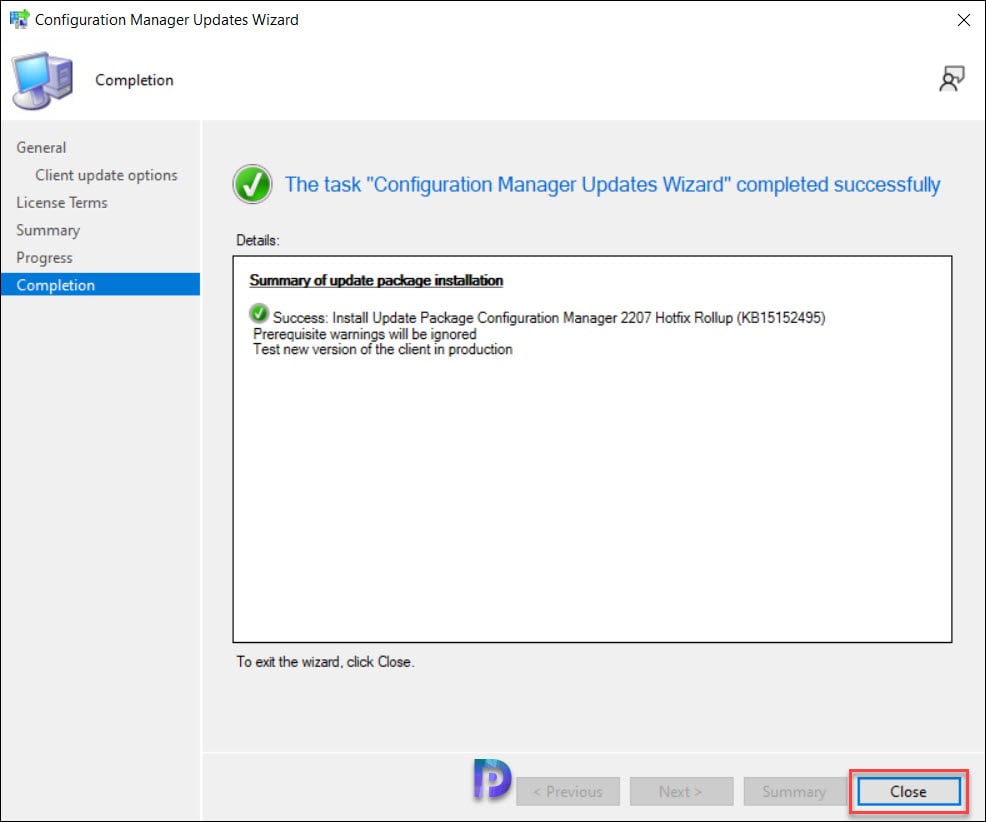Screen dimensions: 986x822
Task: Select the highlighted Completion step
Action: [x=101, y=284]
